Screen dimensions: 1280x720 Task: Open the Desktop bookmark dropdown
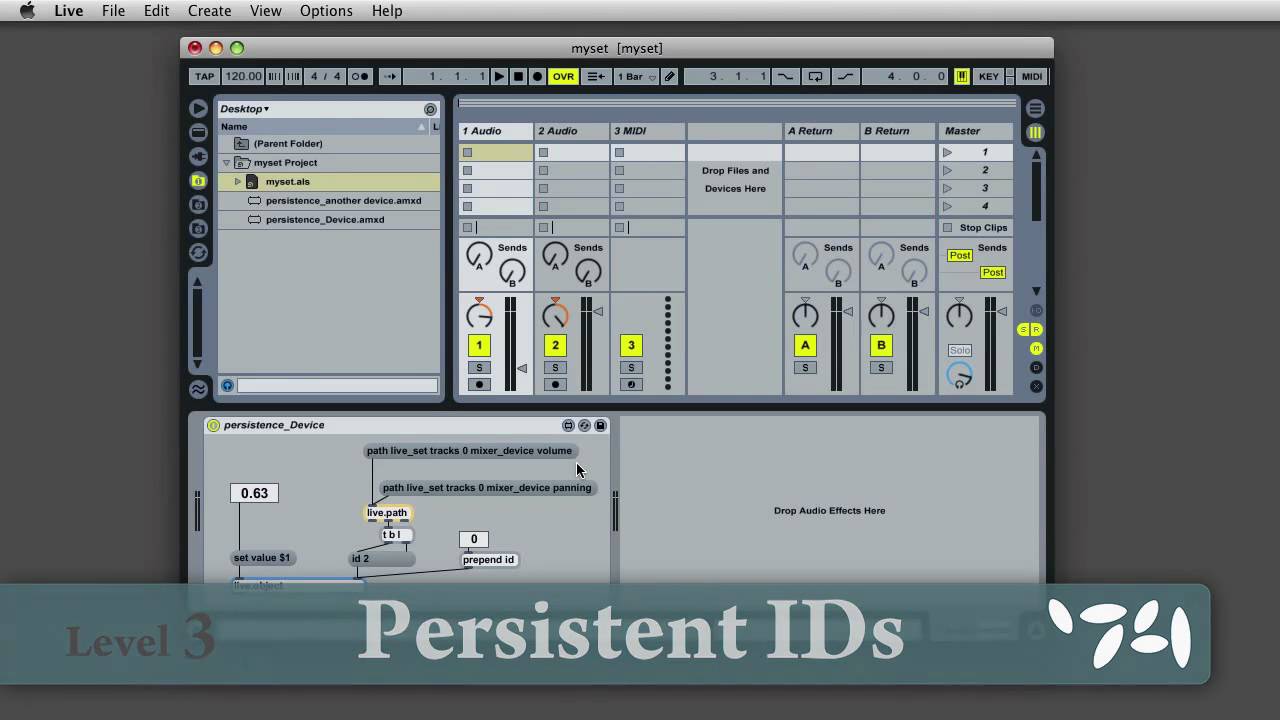pos(245,109)
